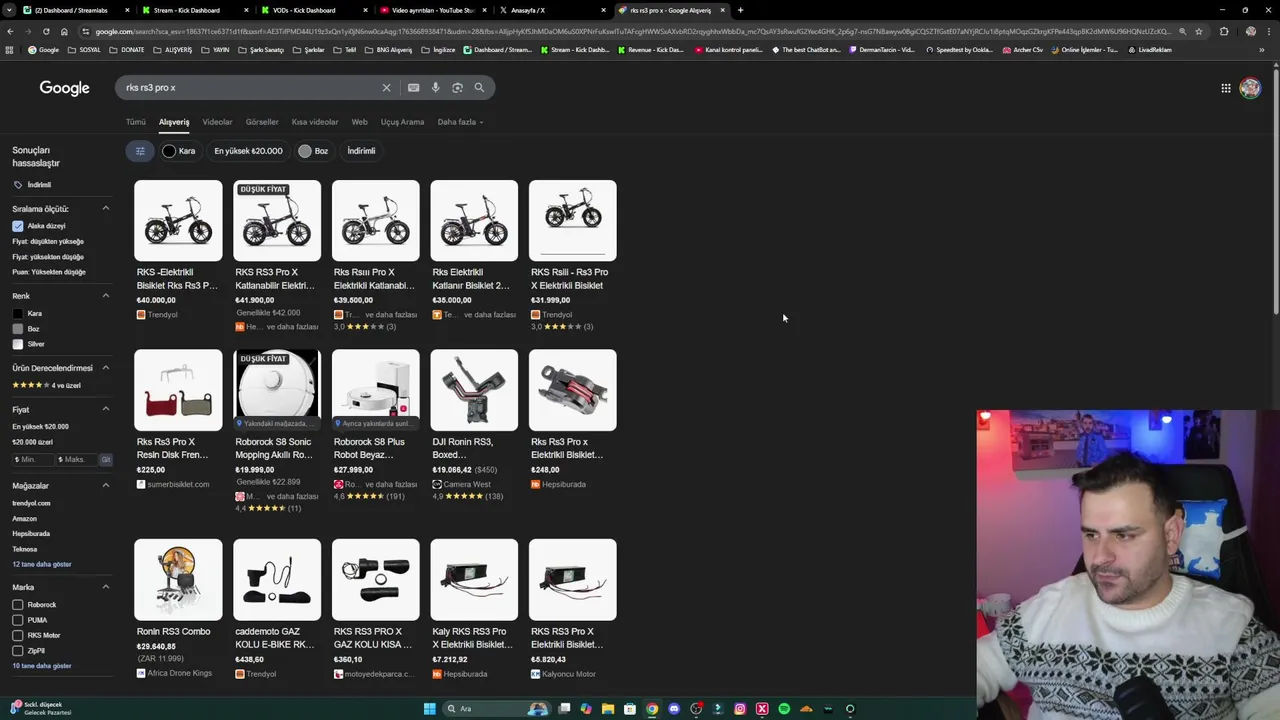Image resolution: width=1280 pixels, height=720 pixels.
Task: Click the Maks. price input
Action: (76, 460)
